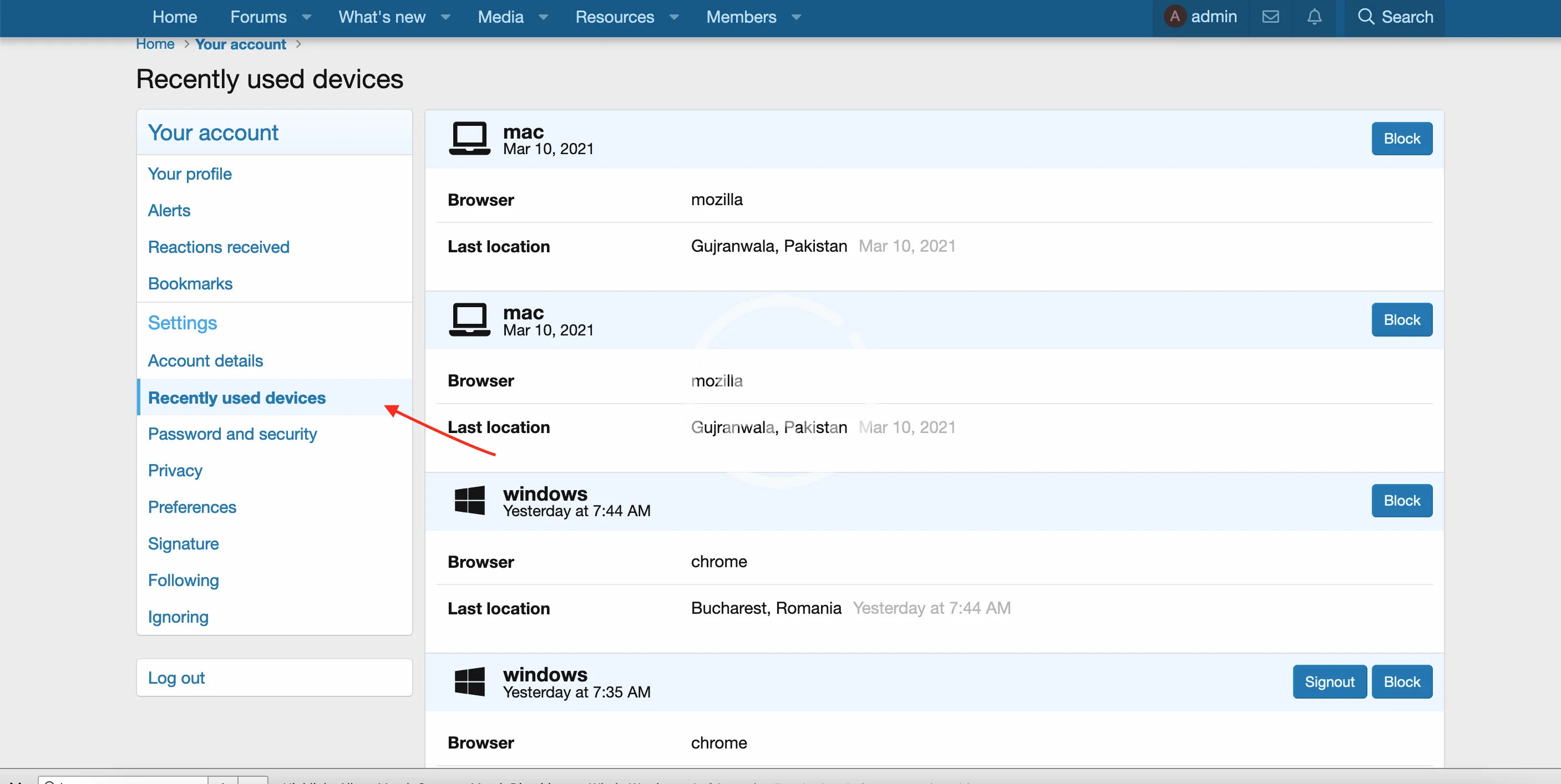Image resolution: width=1561 pixels, height=784 pixels.
Task: Click the Search magnifier icon
Action: [1365, 17]
